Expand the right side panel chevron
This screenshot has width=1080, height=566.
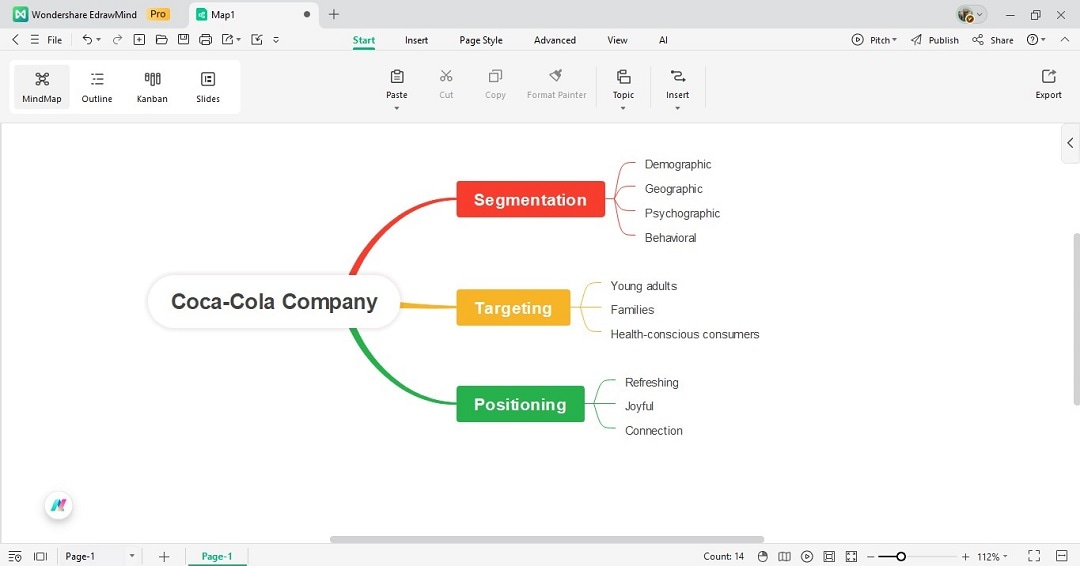click(1070, 143)
